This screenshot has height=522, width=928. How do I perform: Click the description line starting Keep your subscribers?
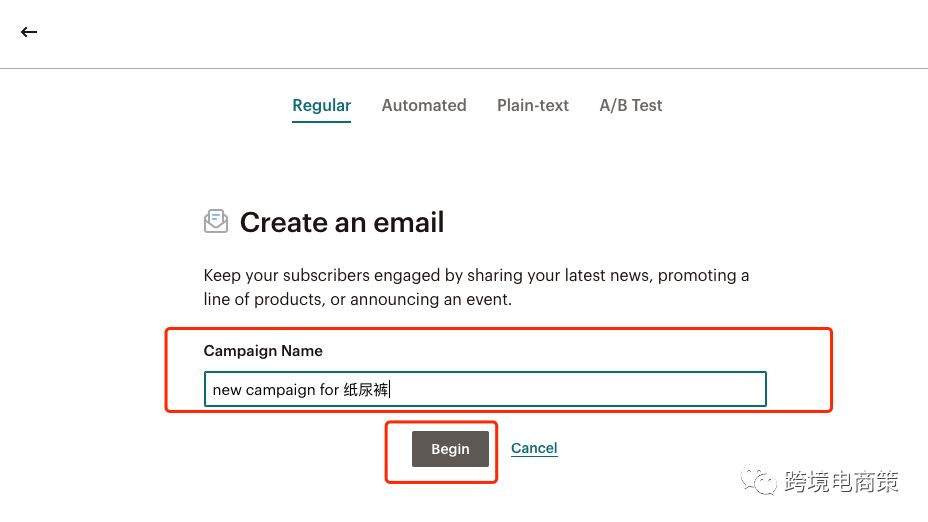coord(476,275)
